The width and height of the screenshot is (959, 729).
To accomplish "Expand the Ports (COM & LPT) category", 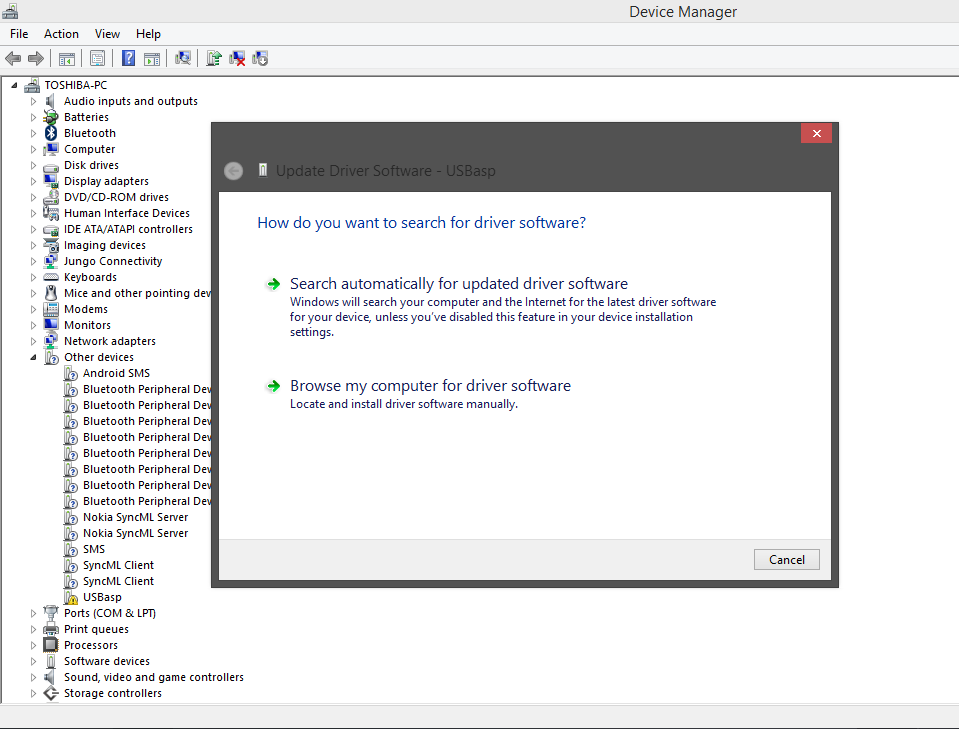I will 33,613.
